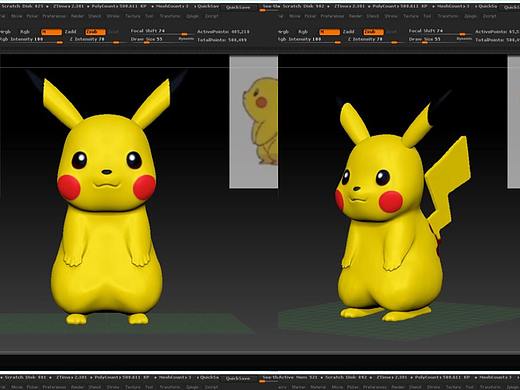Toggle orange M material button in top-left window
This screenshot has height=390, width=520.
click(51, 32)
